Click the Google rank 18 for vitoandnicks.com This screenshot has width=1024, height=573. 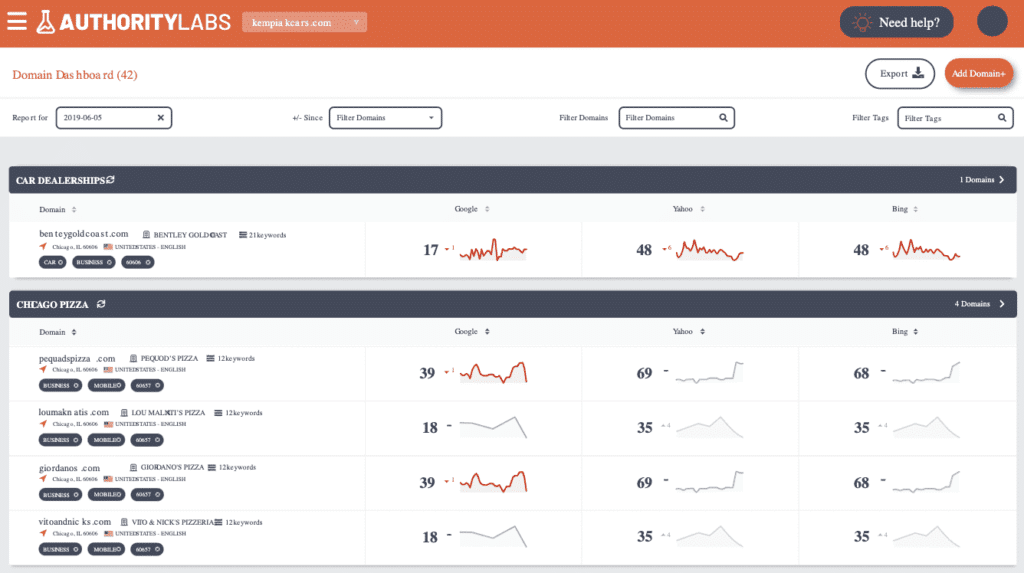pos(430,537)
